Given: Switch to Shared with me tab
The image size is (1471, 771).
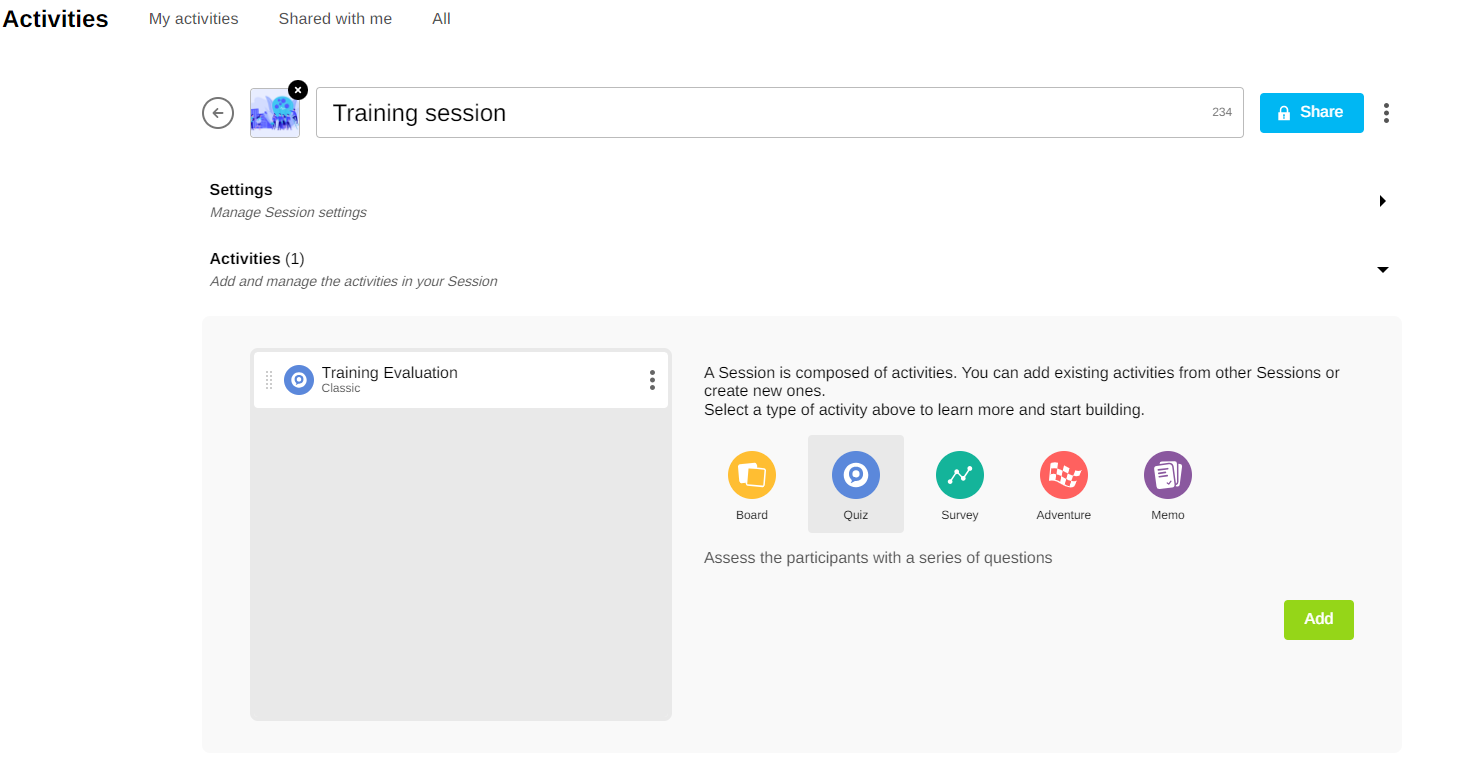Looking at the screenshot, I should (x=335, y=19).
